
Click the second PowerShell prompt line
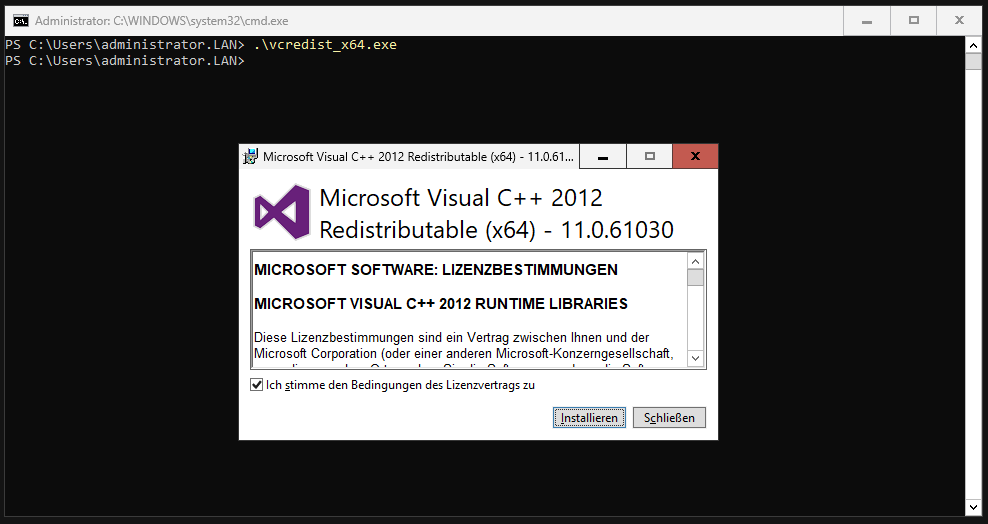coord(124,60)
